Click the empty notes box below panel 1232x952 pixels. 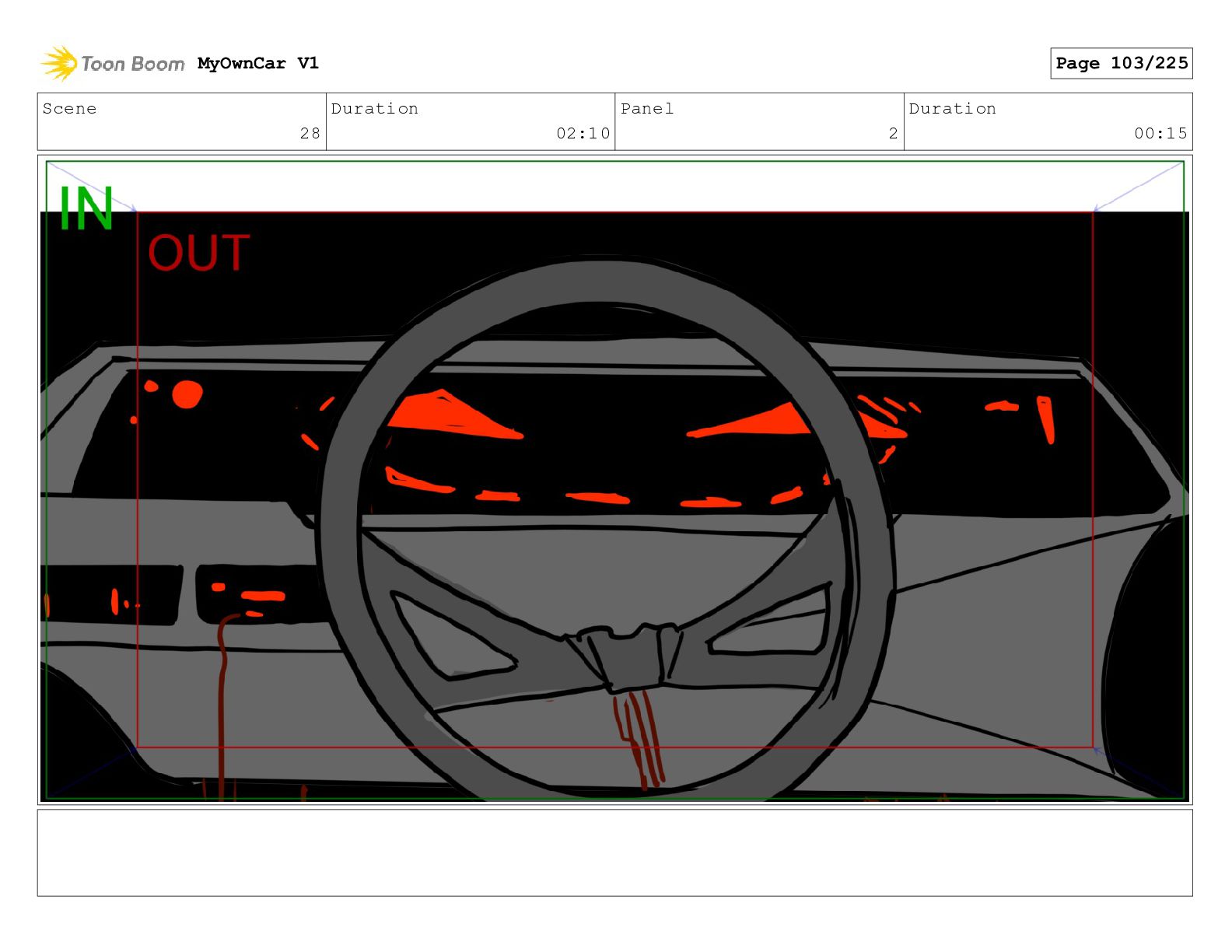pyautogui.click(x=615, y=852)
